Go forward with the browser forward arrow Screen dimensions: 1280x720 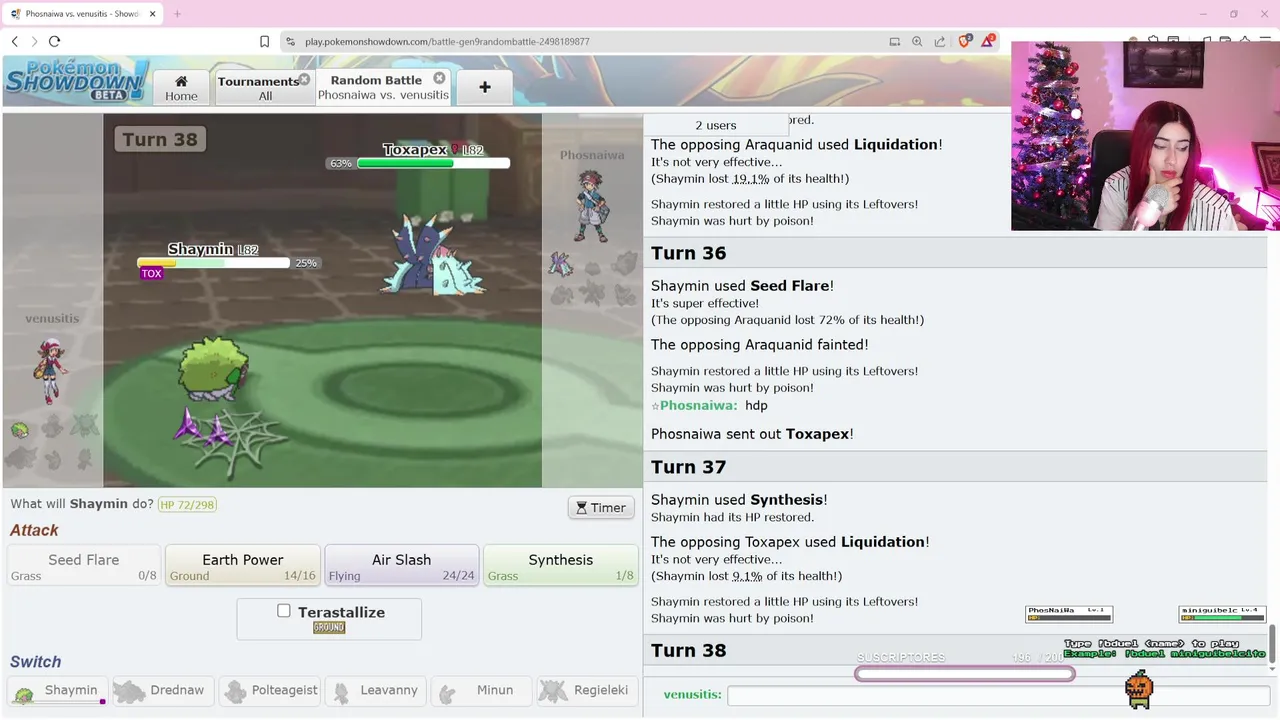tap(34, 41)
